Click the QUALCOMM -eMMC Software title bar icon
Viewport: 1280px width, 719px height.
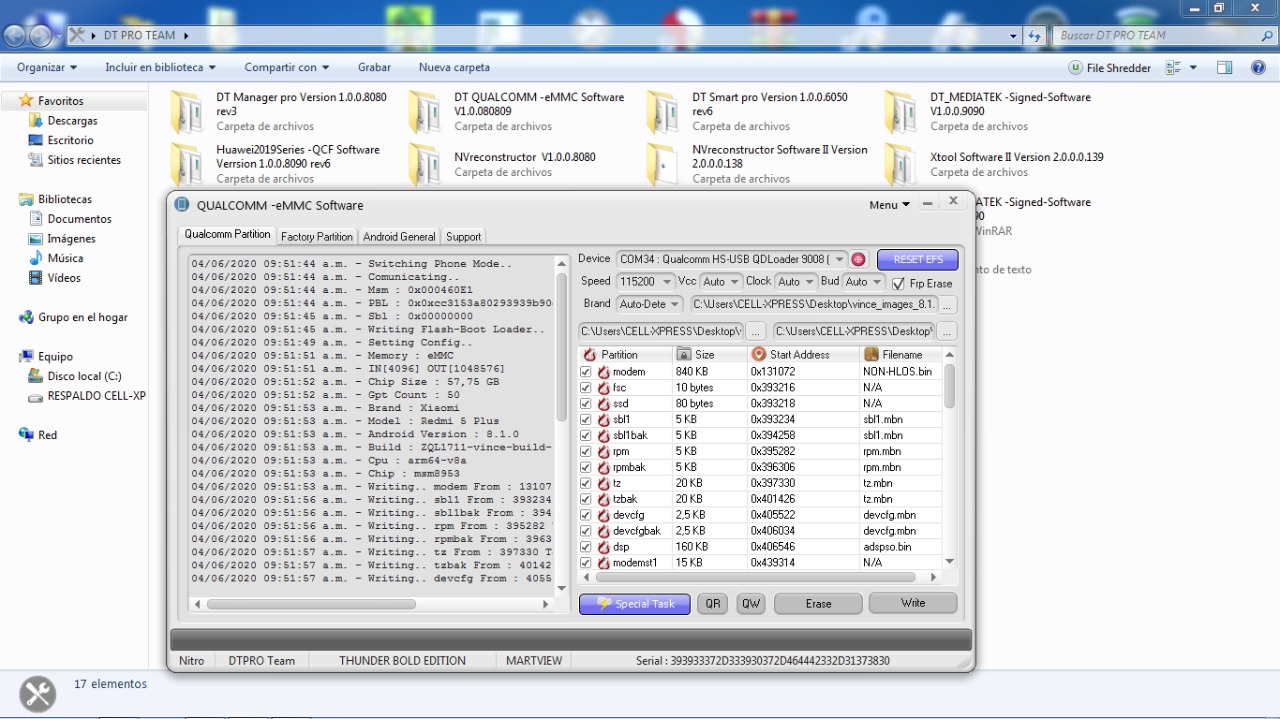(182, 205)
